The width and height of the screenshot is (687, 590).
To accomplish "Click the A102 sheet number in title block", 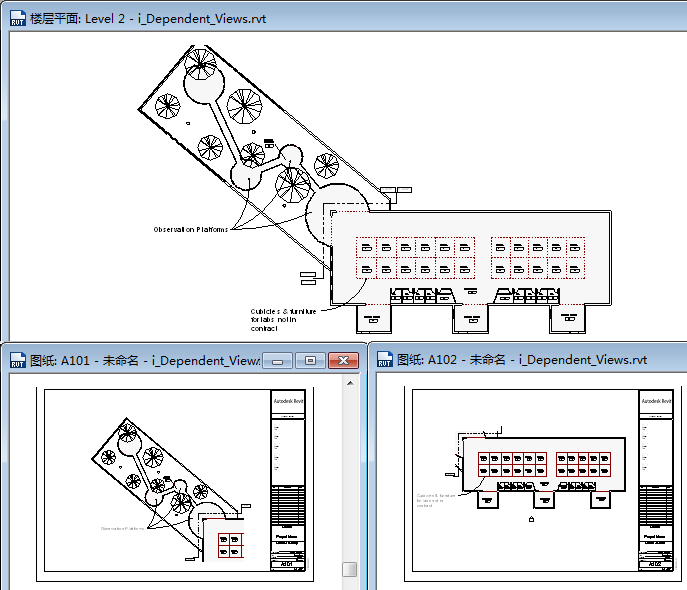I will [x=655, y=564].
